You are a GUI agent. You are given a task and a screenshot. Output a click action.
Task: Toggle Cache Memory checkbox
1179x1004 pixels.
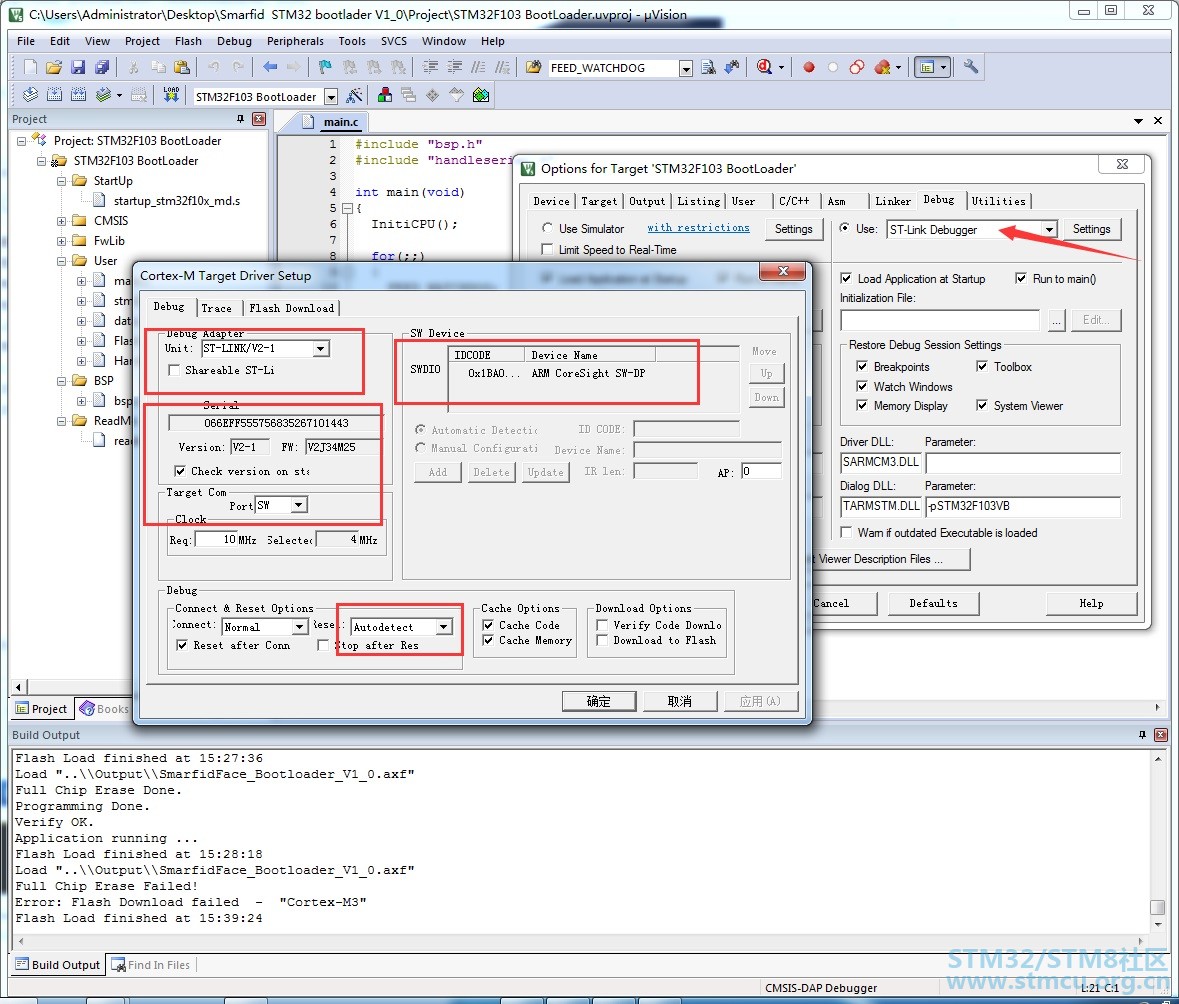[x=488, y=640]
